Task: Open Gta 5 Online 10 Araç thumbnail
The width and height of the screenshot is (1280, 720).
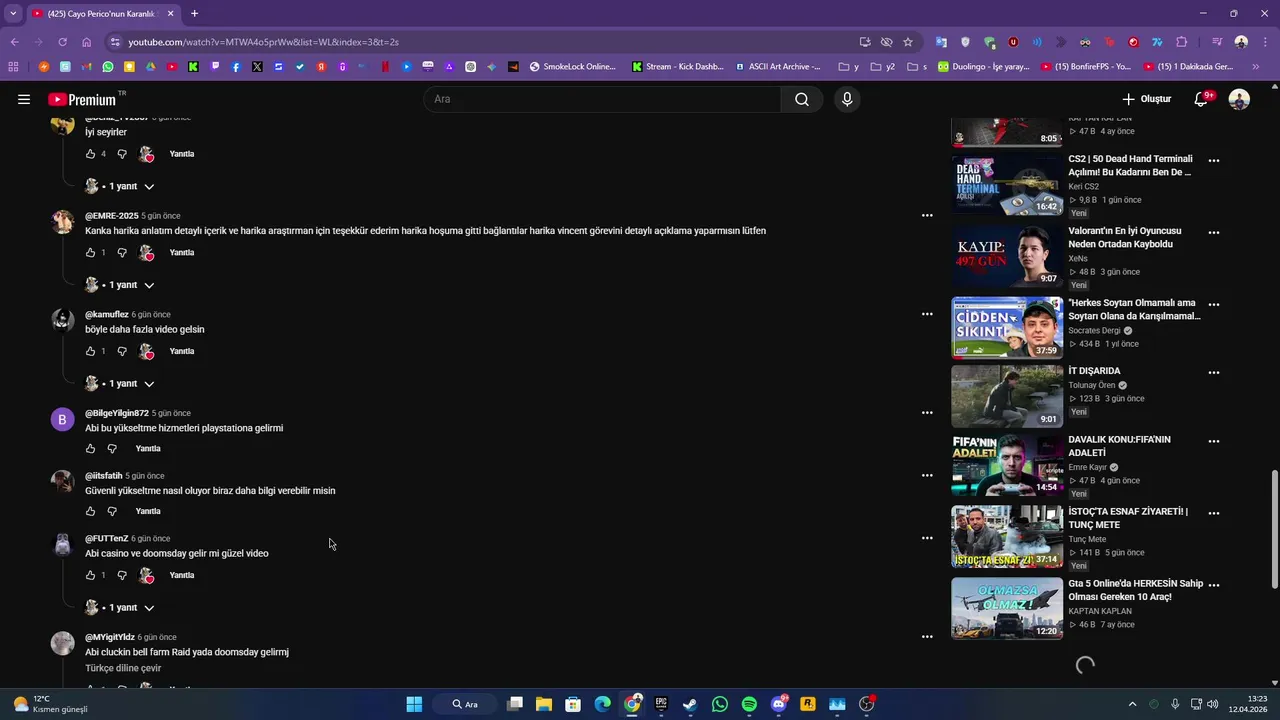Action: [x=1007, y=608]
